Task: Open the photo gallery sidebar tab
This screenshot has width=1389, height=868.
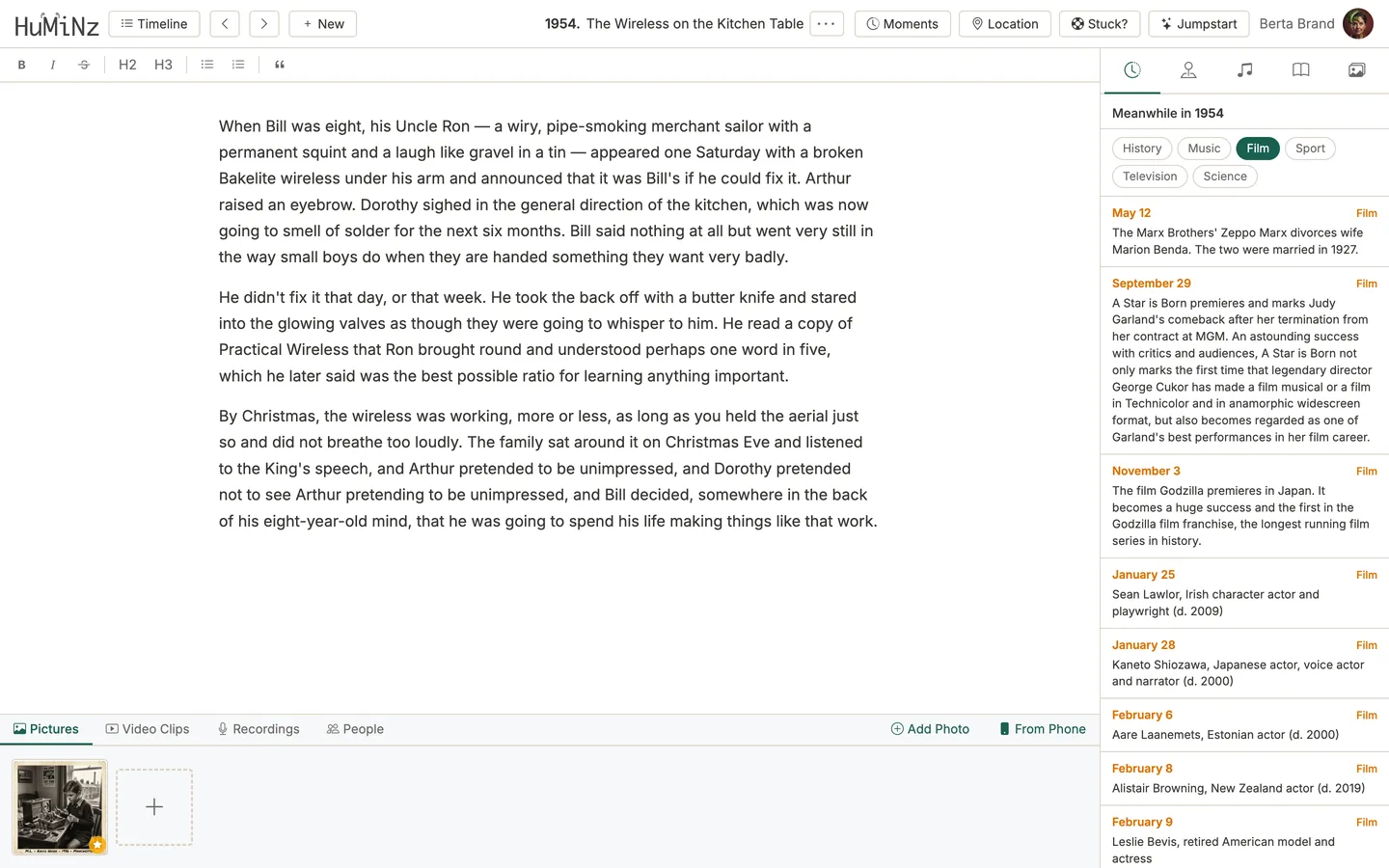Action: (1357, 69)
